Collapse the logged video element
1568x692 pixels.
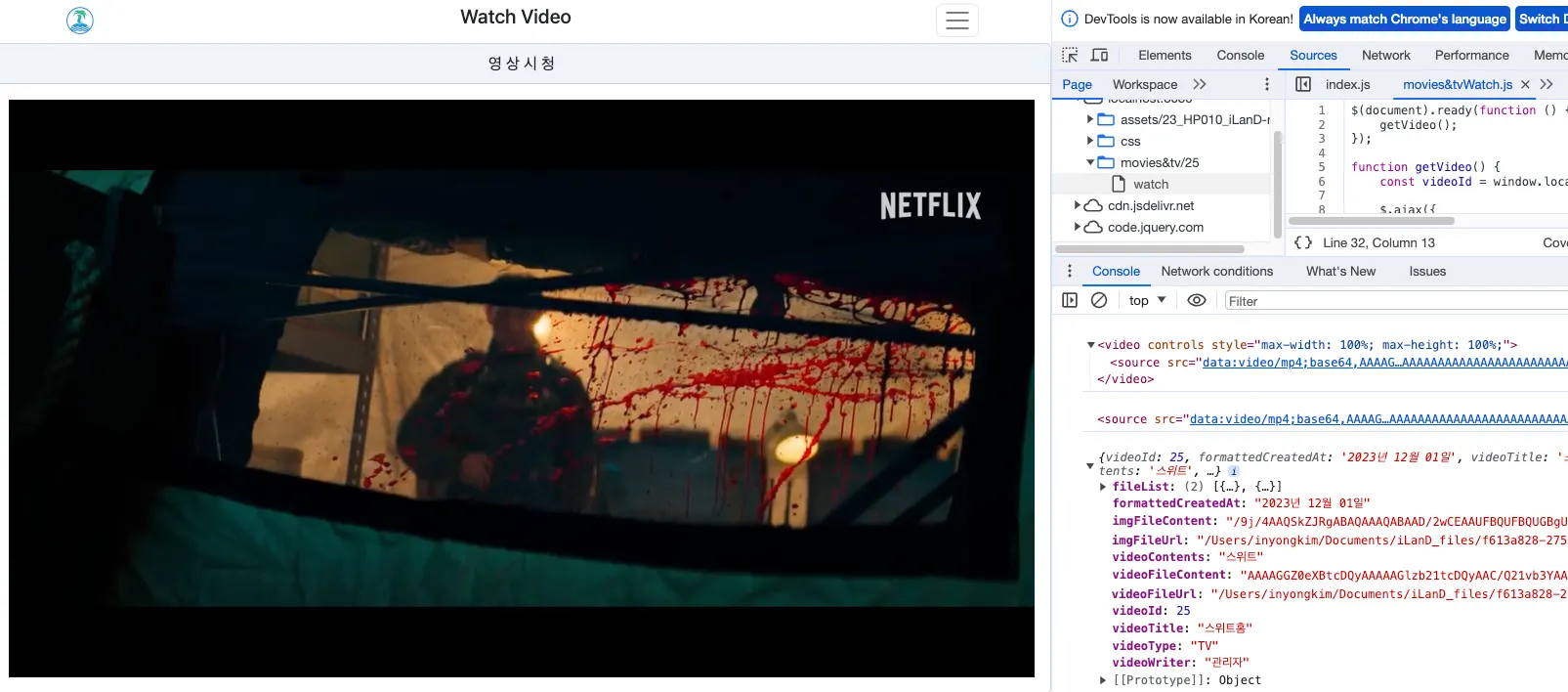coord(1090,345)
